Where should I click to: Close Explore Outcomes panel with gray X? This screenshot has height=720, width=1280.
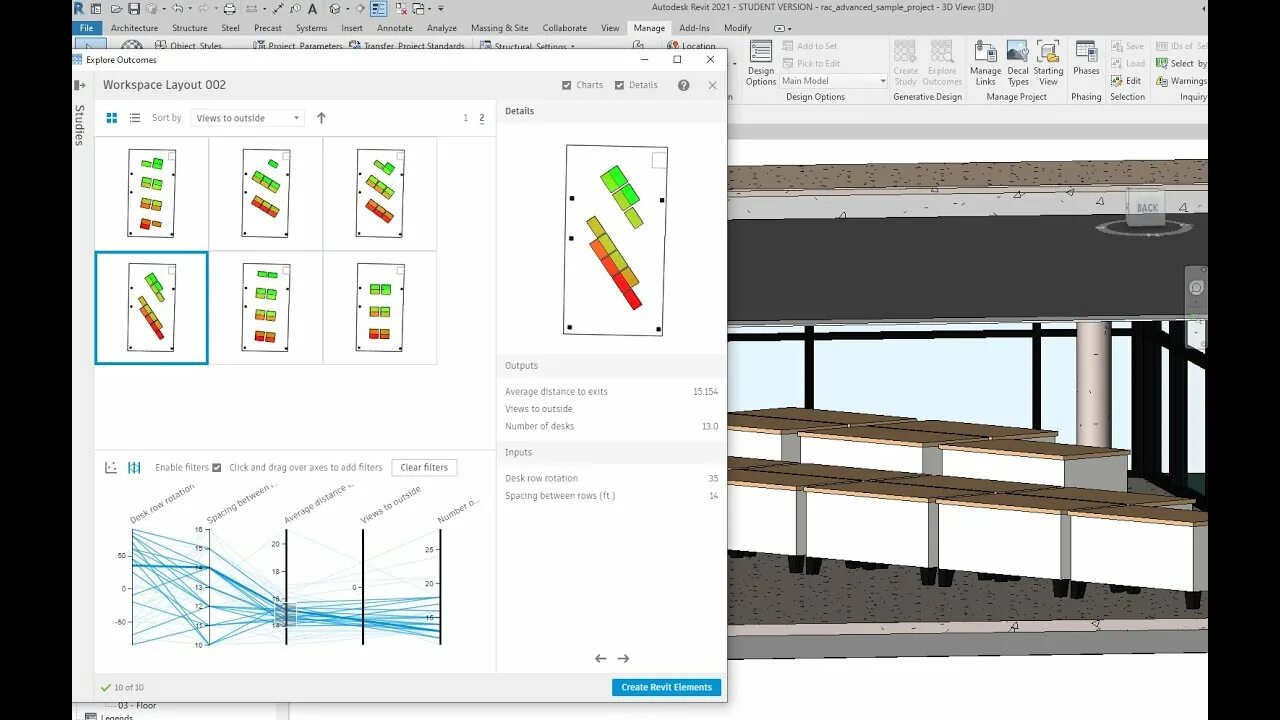coord(713,85)
